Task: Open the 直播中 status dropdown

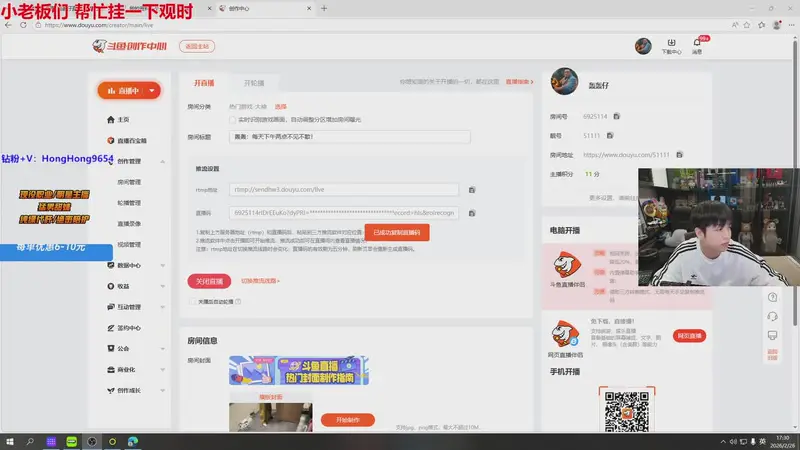Action: pyautogui.click(x=129, y=91)
